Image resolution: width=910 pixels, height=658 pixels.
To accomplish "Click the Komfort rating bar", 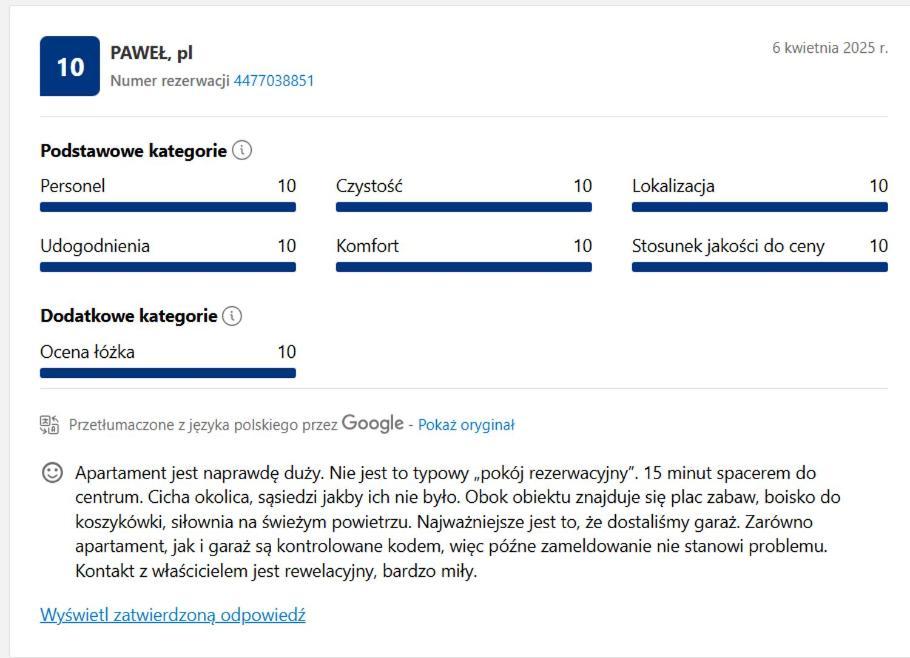I will pyautogui.click(x=464, y=267).
